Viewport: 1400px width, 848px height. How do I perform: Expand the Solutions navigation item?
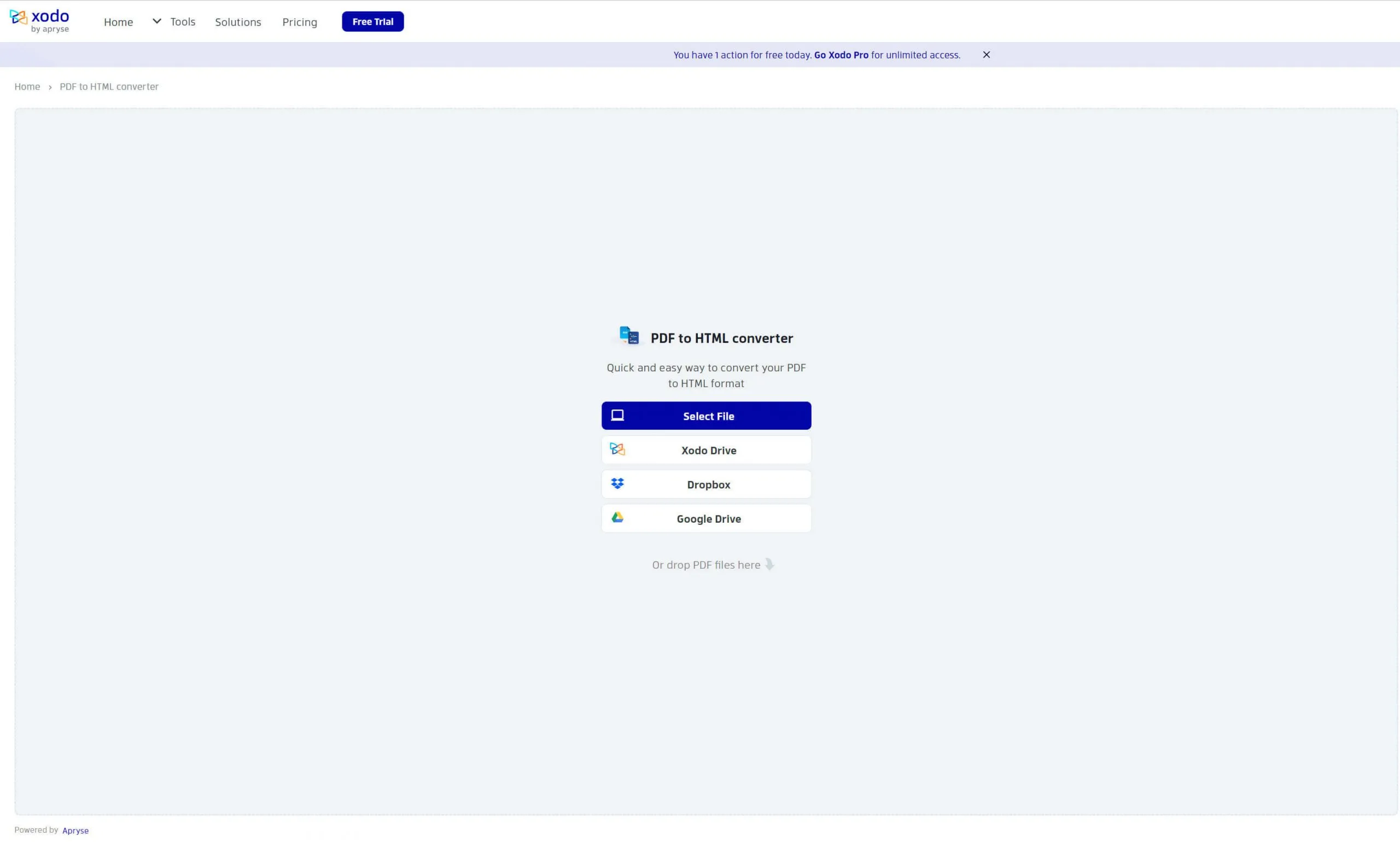238,21
